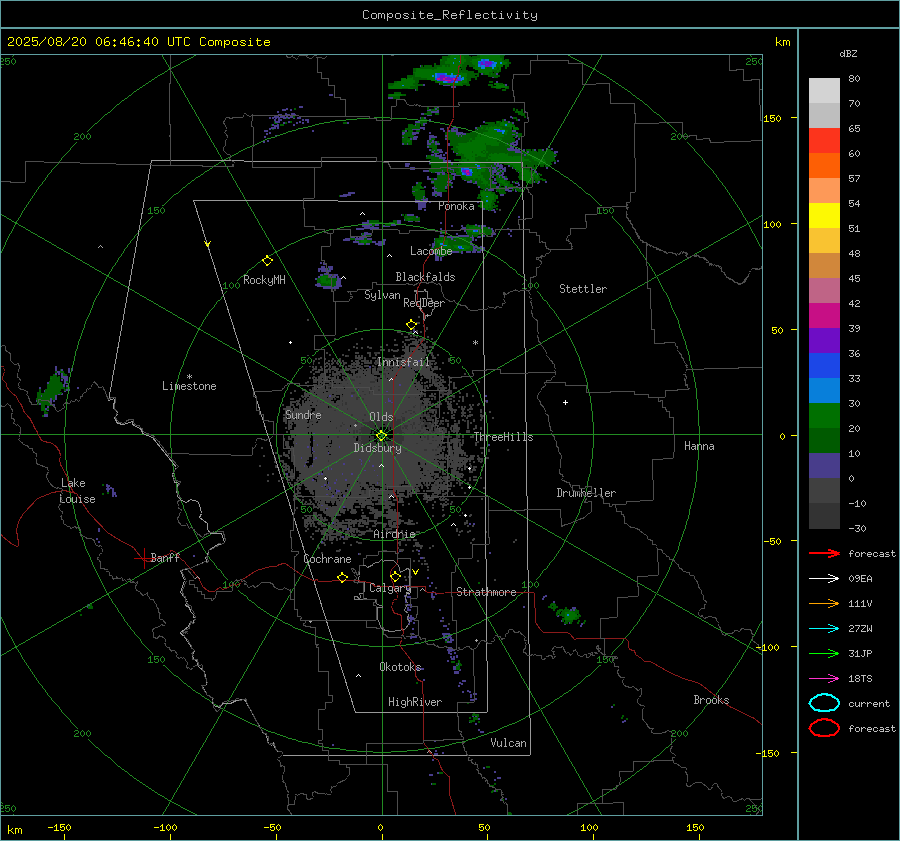Click the Calgary city label

(x=390, y=588)
